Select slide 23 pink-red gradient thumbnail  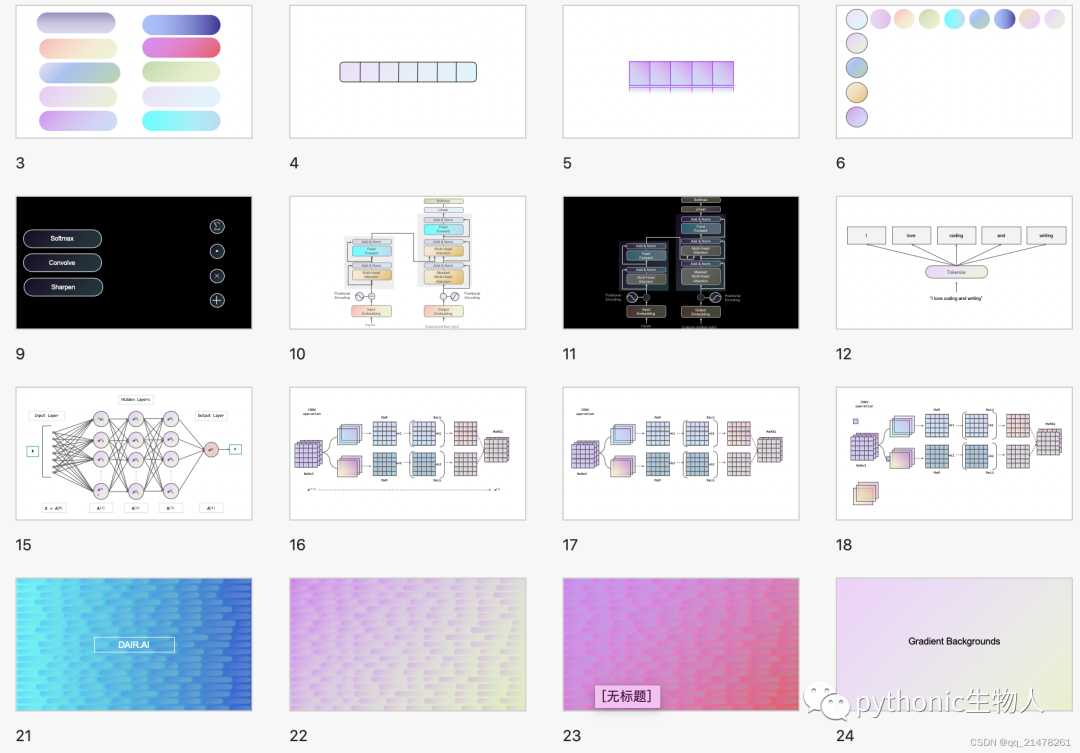(x=681, y=644)
